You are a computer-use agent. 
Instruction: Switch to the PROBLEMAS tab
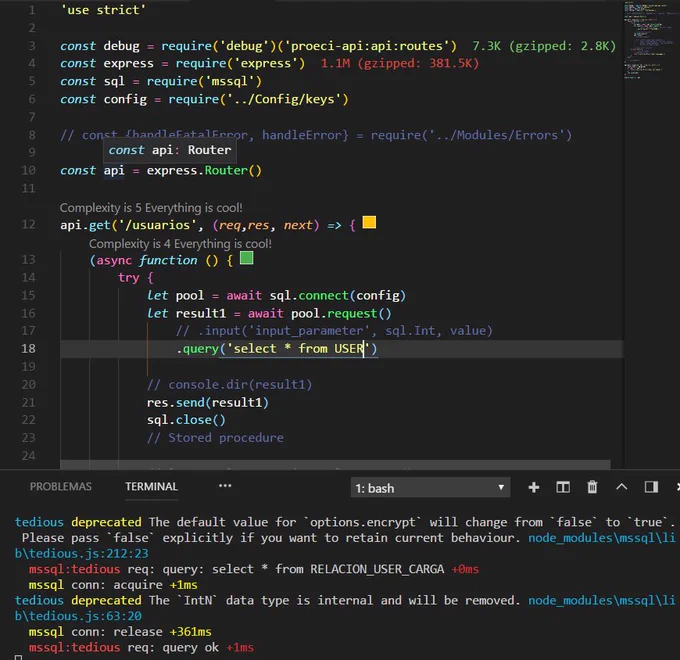coord(61,487)
